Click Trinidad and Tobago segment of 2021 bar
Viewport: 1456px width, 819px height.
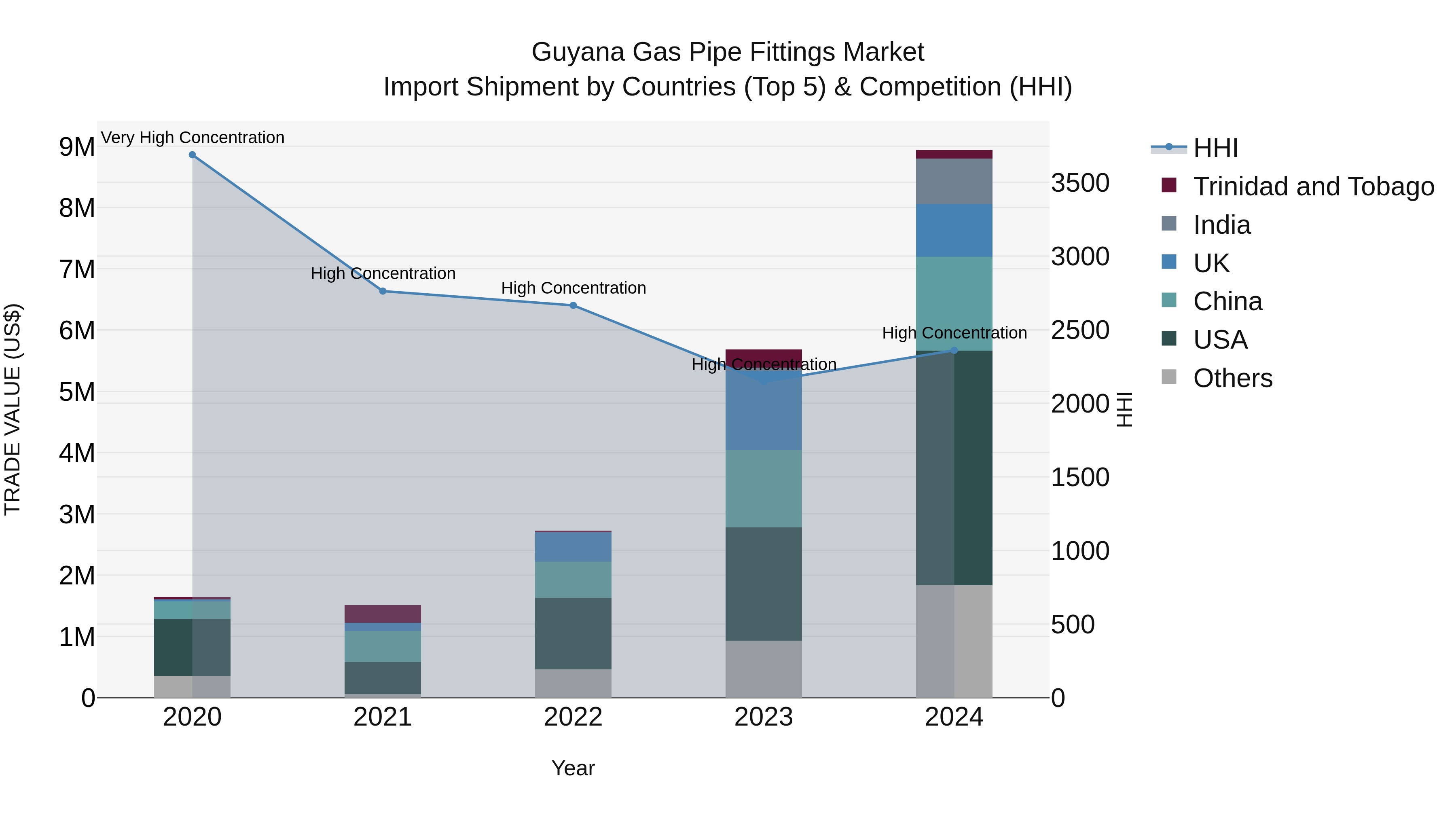pyautogui.click(x=383, y=614)
